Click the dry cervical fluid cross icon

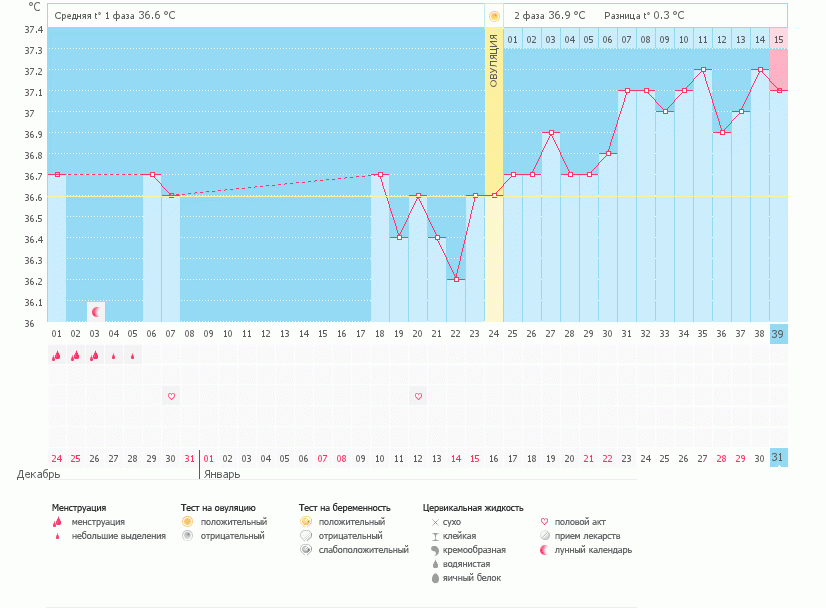point(434,522)
